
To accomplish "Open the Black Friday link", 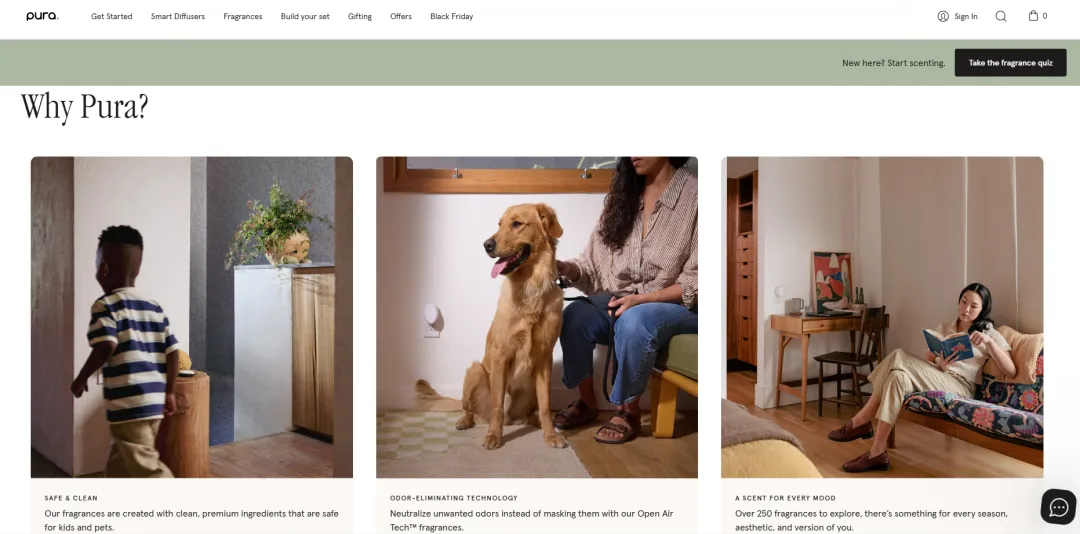I will (x=451, y=17).
